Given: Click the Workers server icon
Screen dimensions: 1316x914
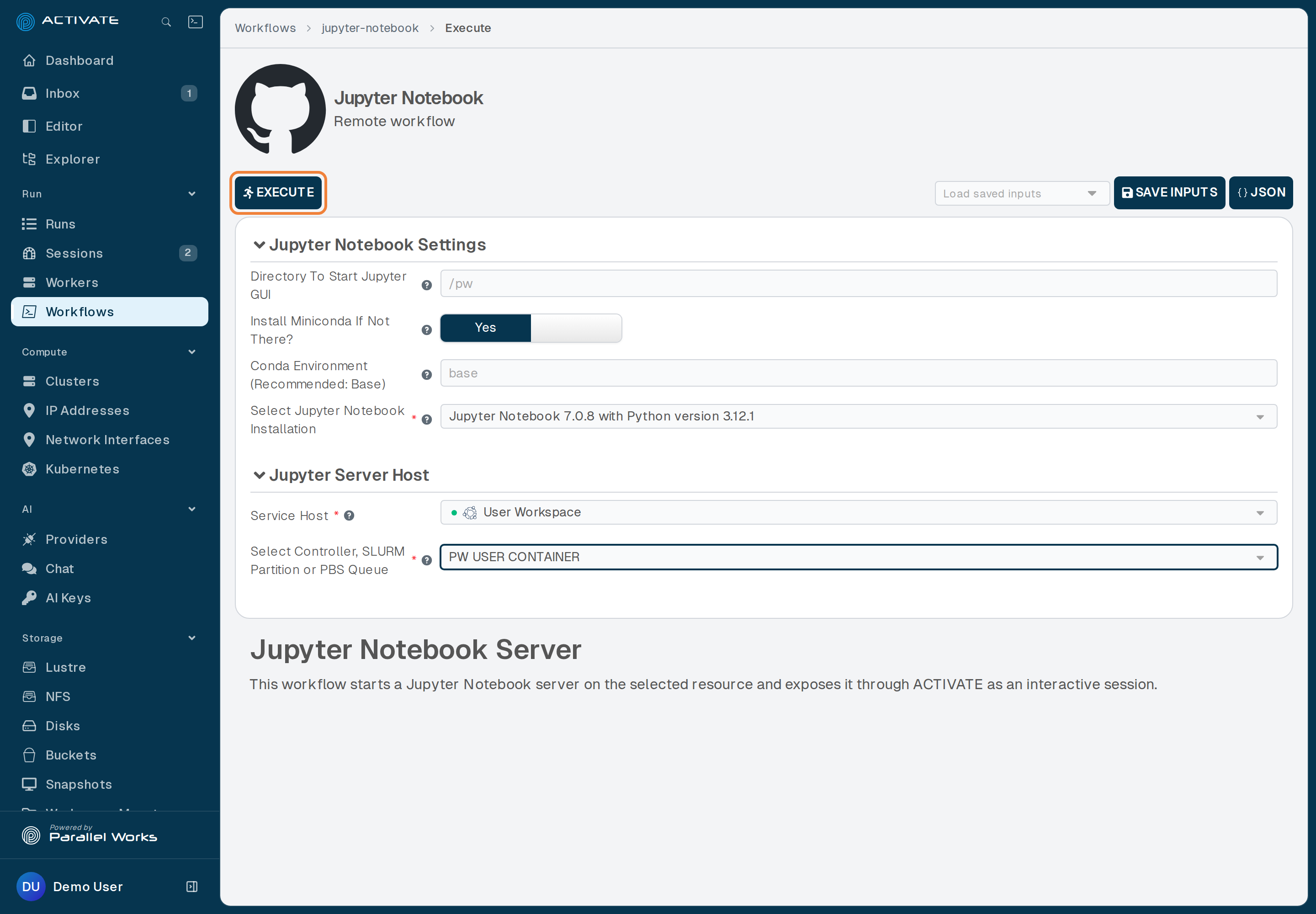Looking at the screenshot, I should point(29,282).
